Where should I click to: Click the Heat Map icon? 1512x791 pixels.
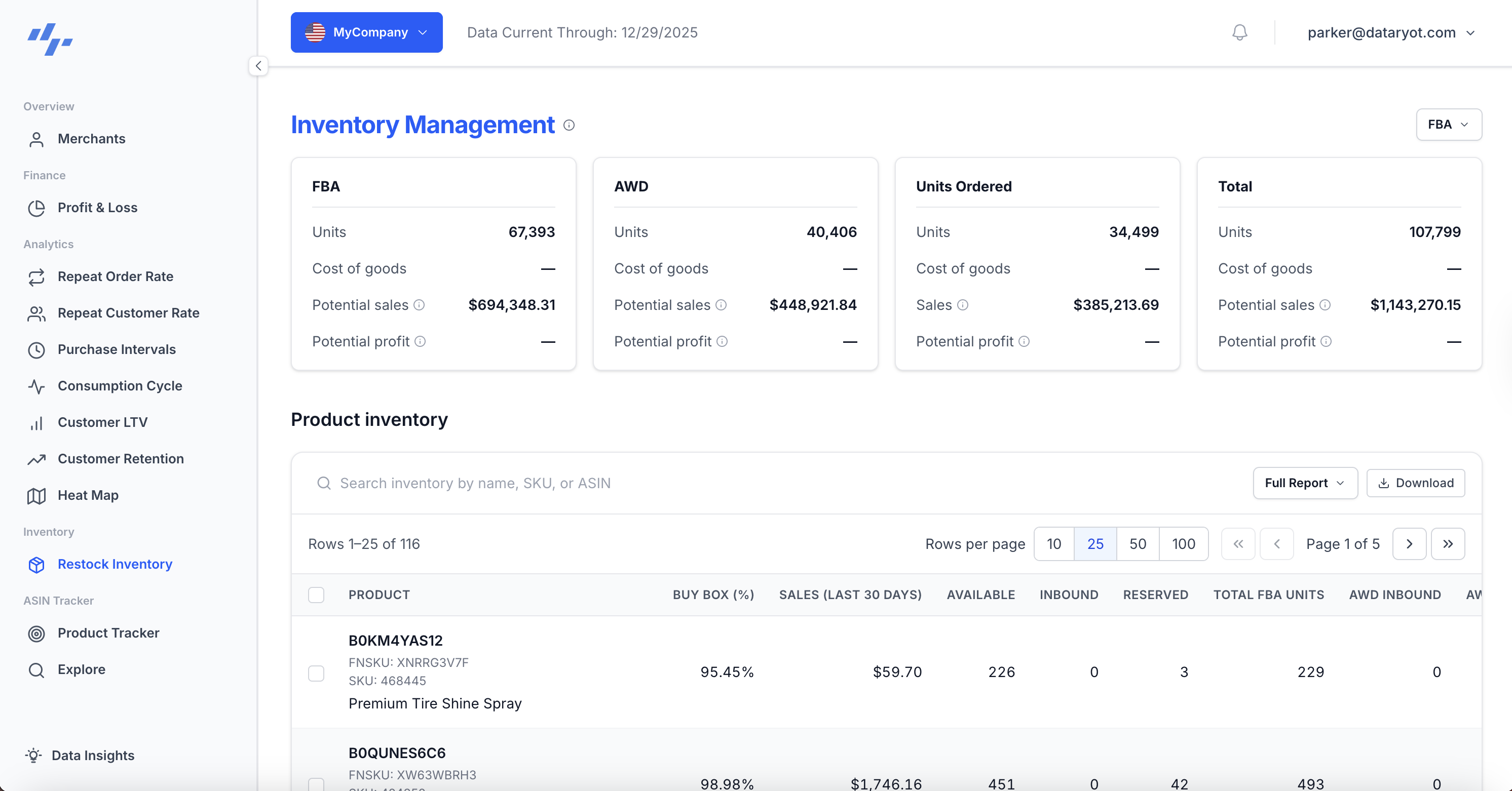click(36, 495)
